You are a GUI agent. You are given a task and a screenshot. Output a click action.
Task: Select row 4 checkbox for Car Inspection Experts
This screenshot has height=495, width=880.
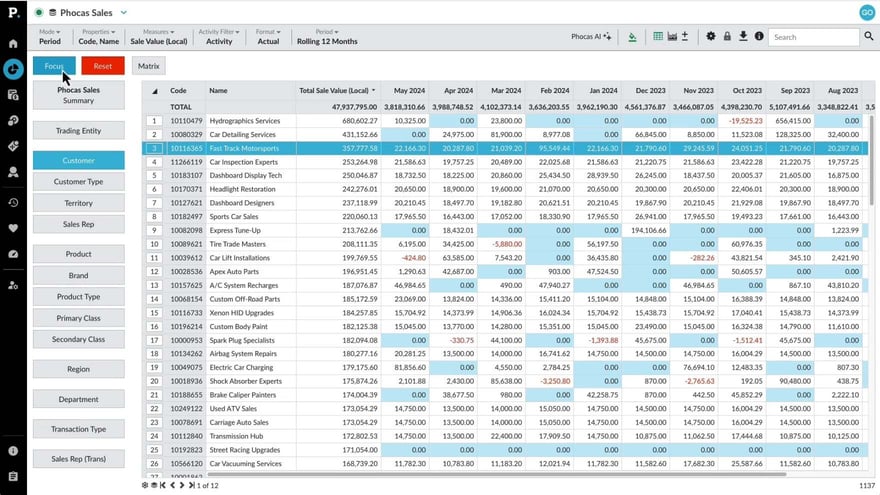tap(154, 162)
